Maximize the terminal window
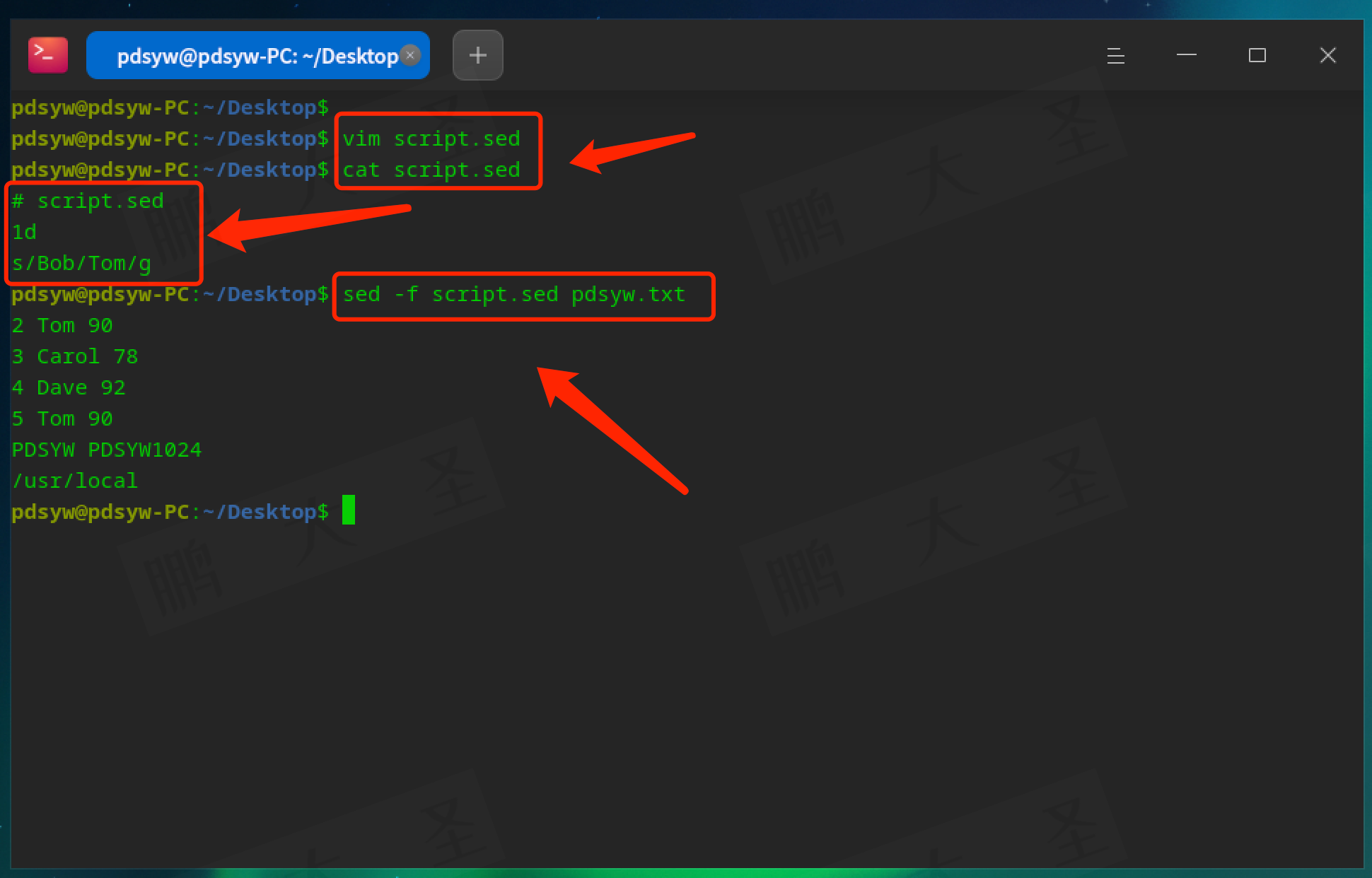The height and width of the screenshot is (878, 1372). pyautogui.click(x=1257, y=55)
